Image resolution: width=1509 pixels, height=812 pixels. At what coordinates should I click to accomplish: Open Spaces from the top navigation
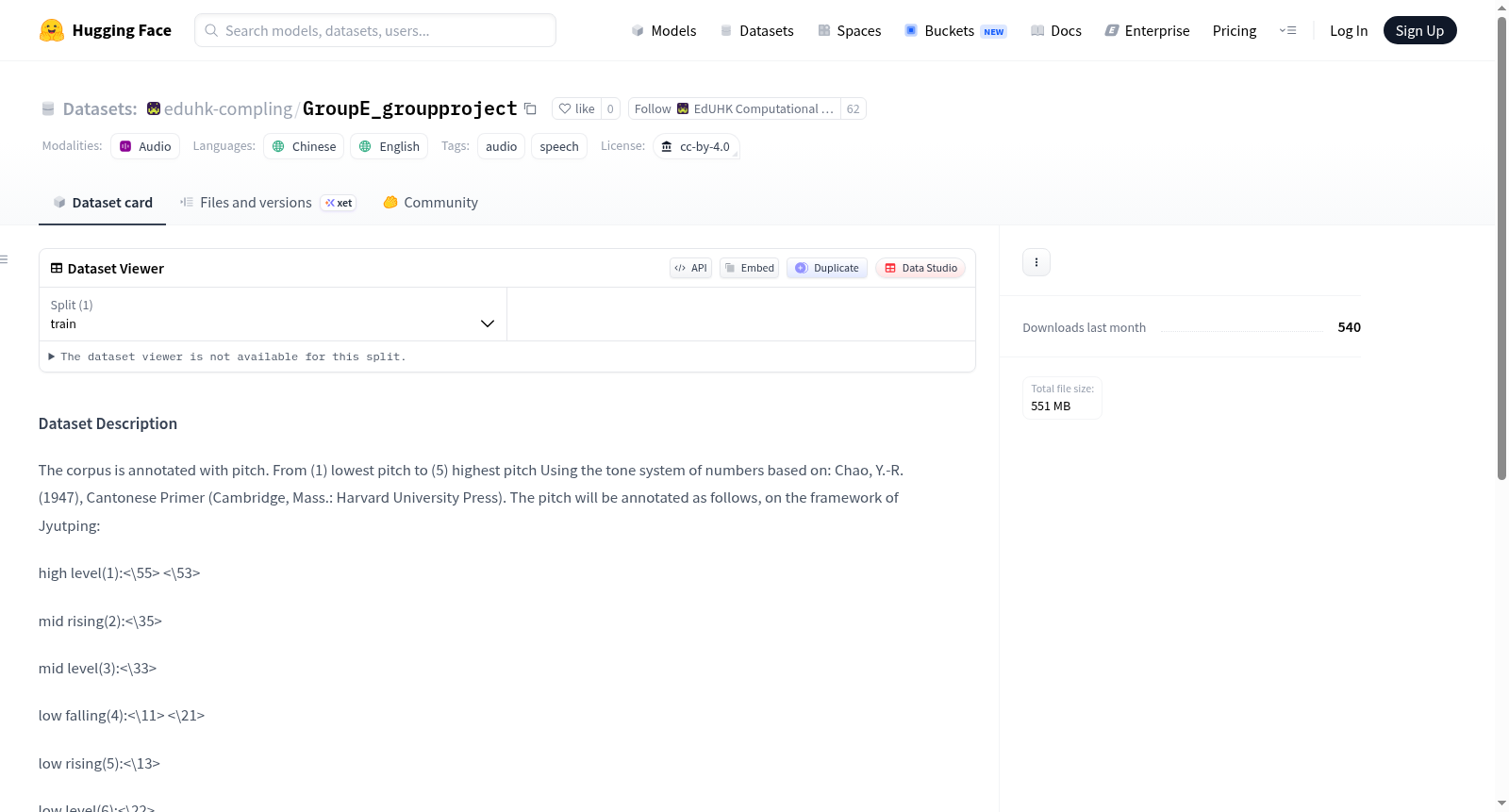(x=849, y=31)
